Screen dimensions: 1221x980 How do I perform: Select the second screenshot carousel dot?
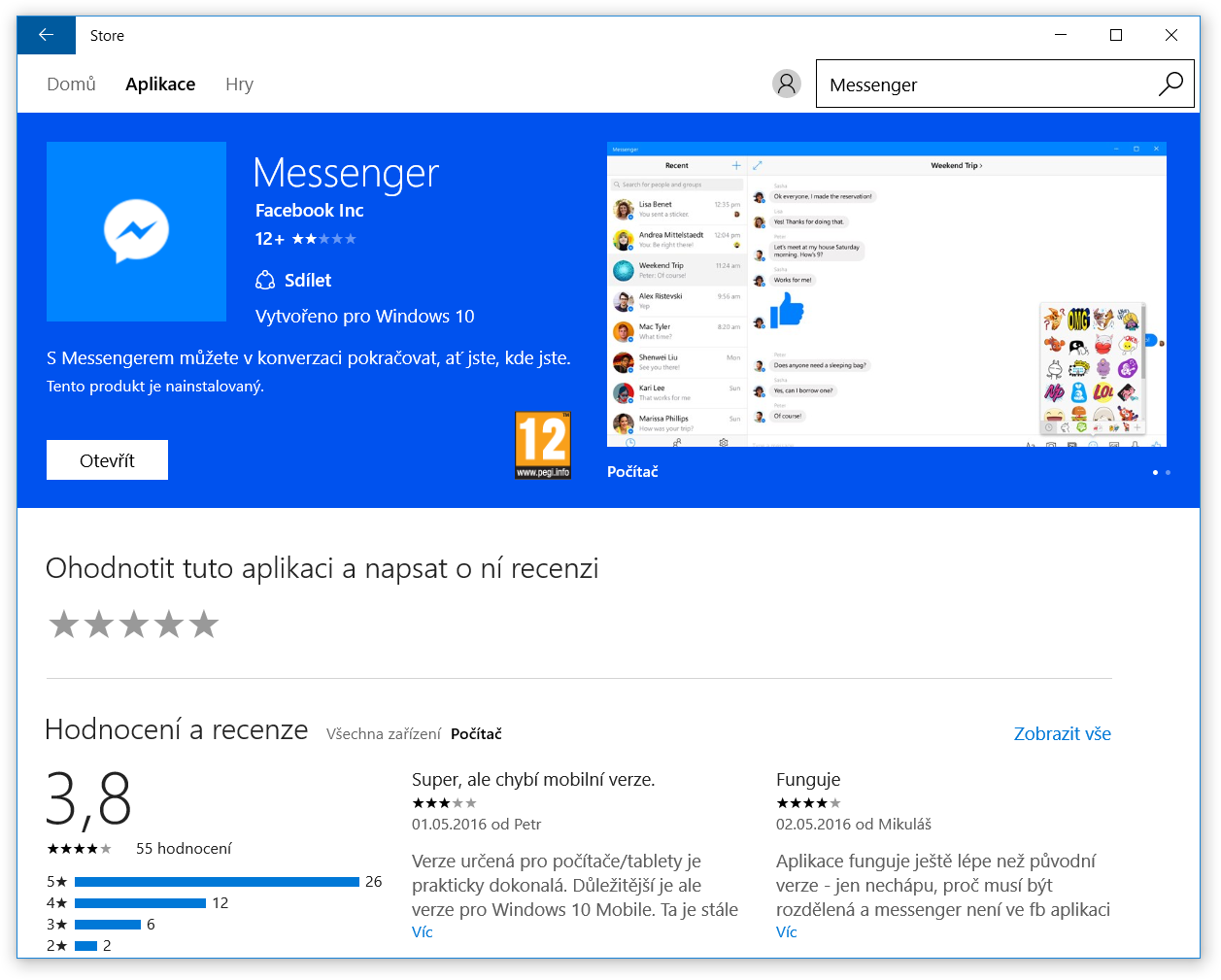pos(1168,472)
